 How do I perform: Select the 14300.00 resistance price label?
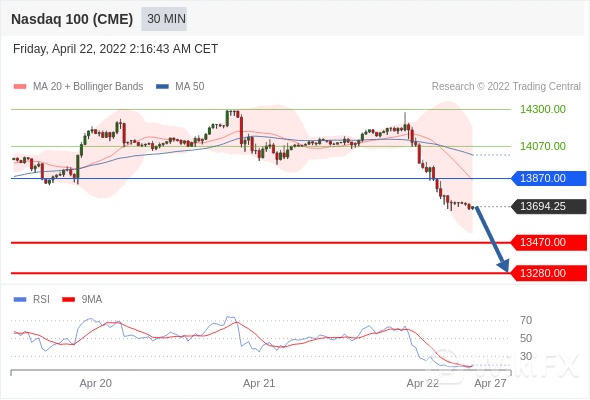[x=543, y=110]
